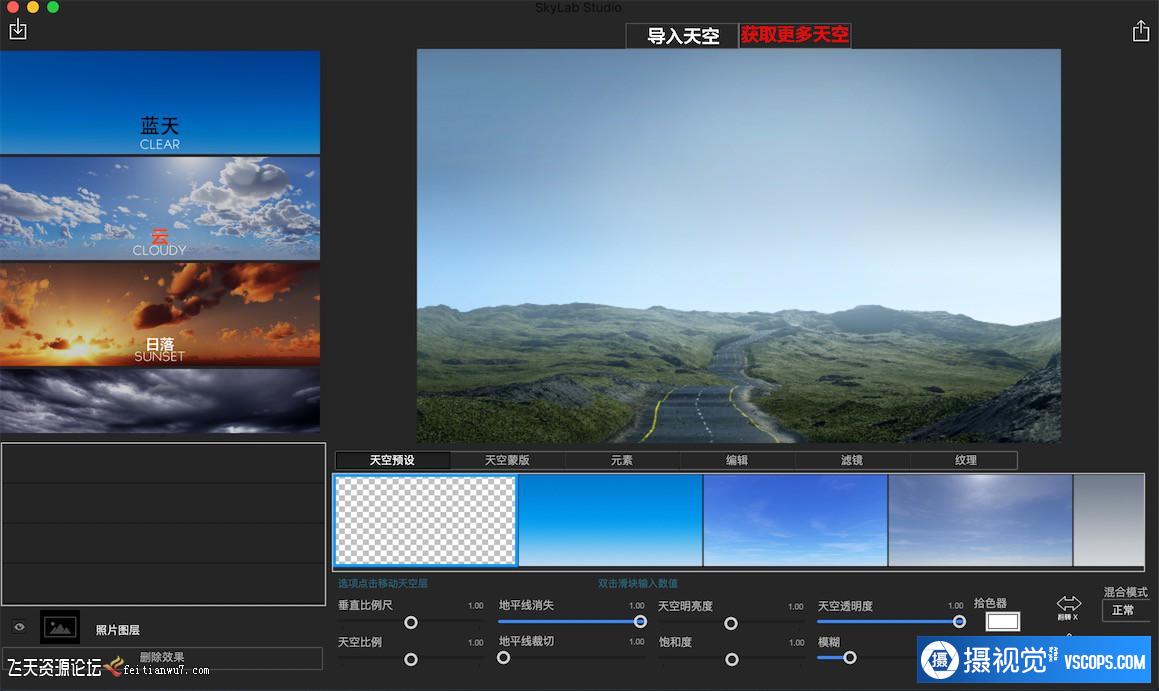Click the 天空透明度 slider handle
This screenshot has height=691, width=1159.
tap(959, 622)
